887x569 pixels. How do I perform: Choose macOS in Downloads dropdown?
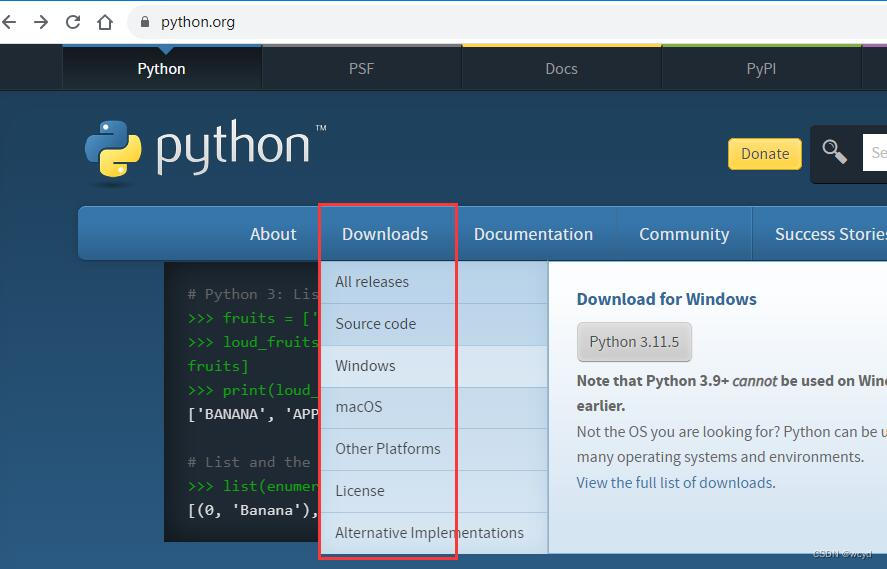(434, 407)
